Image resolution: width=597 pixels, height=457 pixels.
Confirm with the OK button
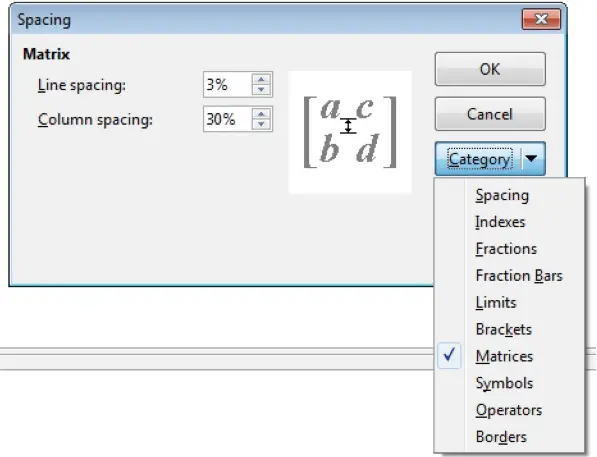[490, 69]
